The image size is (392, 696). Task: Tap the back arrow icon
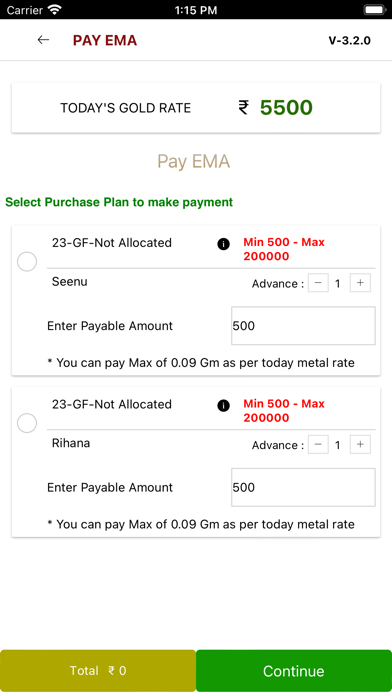(43, 40)
